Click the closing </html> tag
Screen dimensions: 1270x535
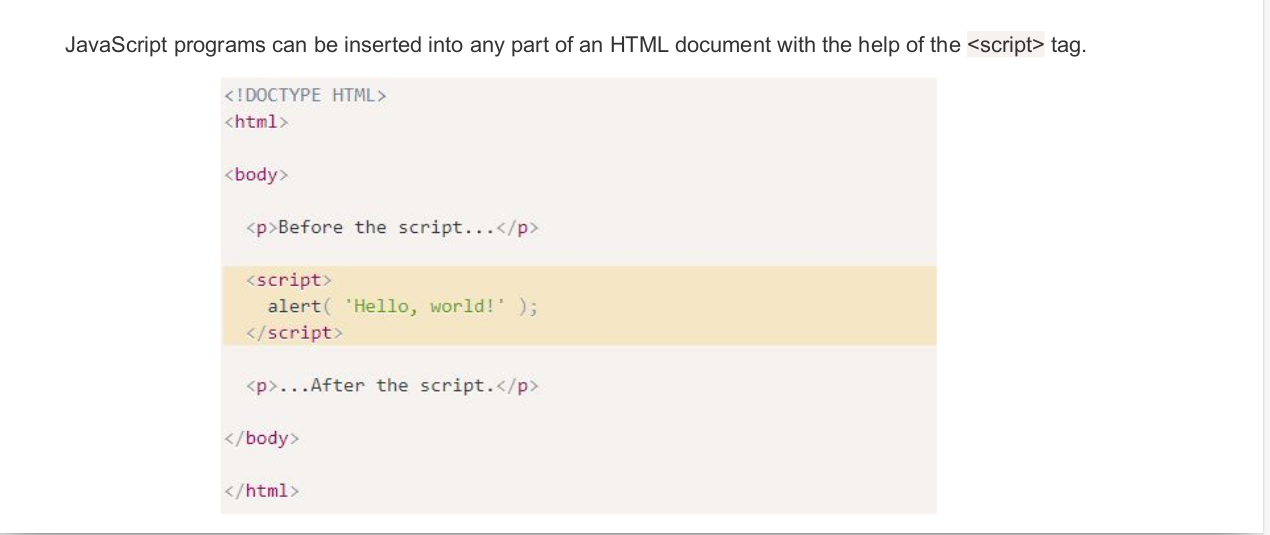point(261,491)
